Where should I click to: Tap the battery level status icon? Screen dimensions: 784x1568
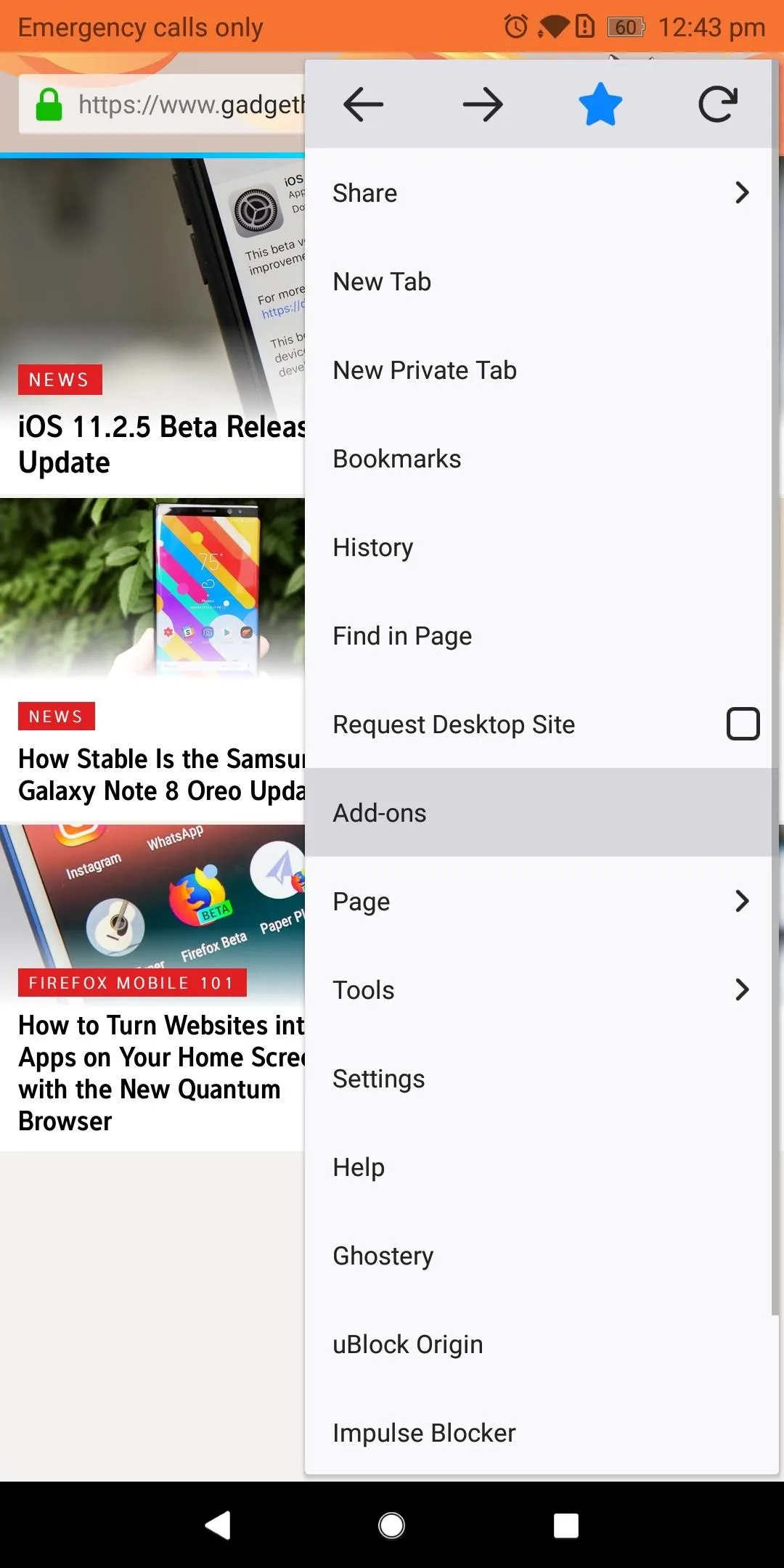pos(626,27)
